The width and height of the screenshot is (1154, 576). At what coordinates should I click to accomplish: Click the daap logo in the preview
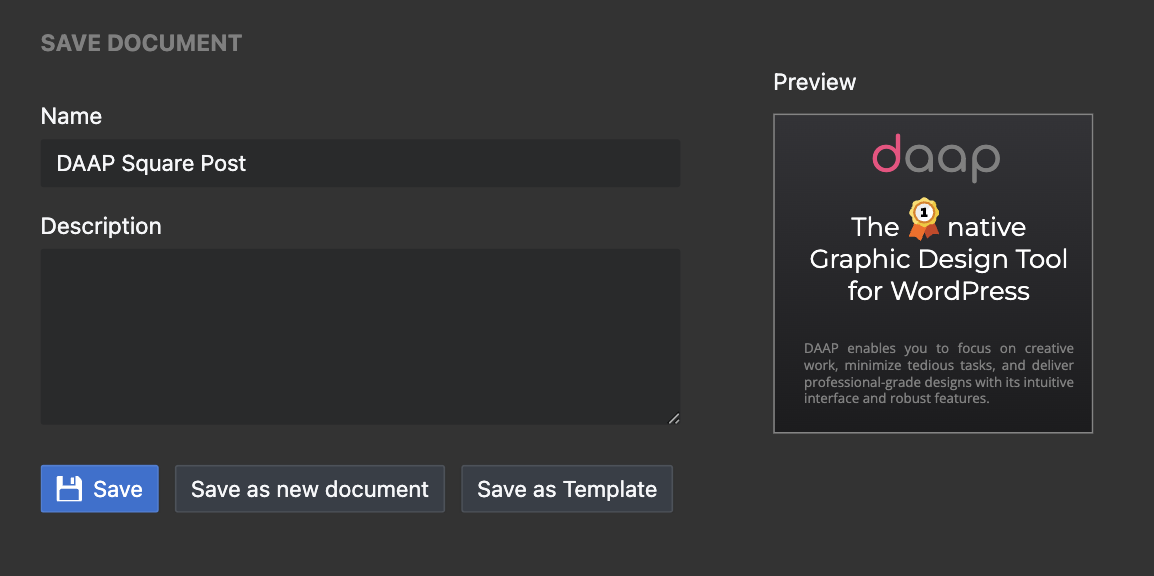[x=935, y=157]
